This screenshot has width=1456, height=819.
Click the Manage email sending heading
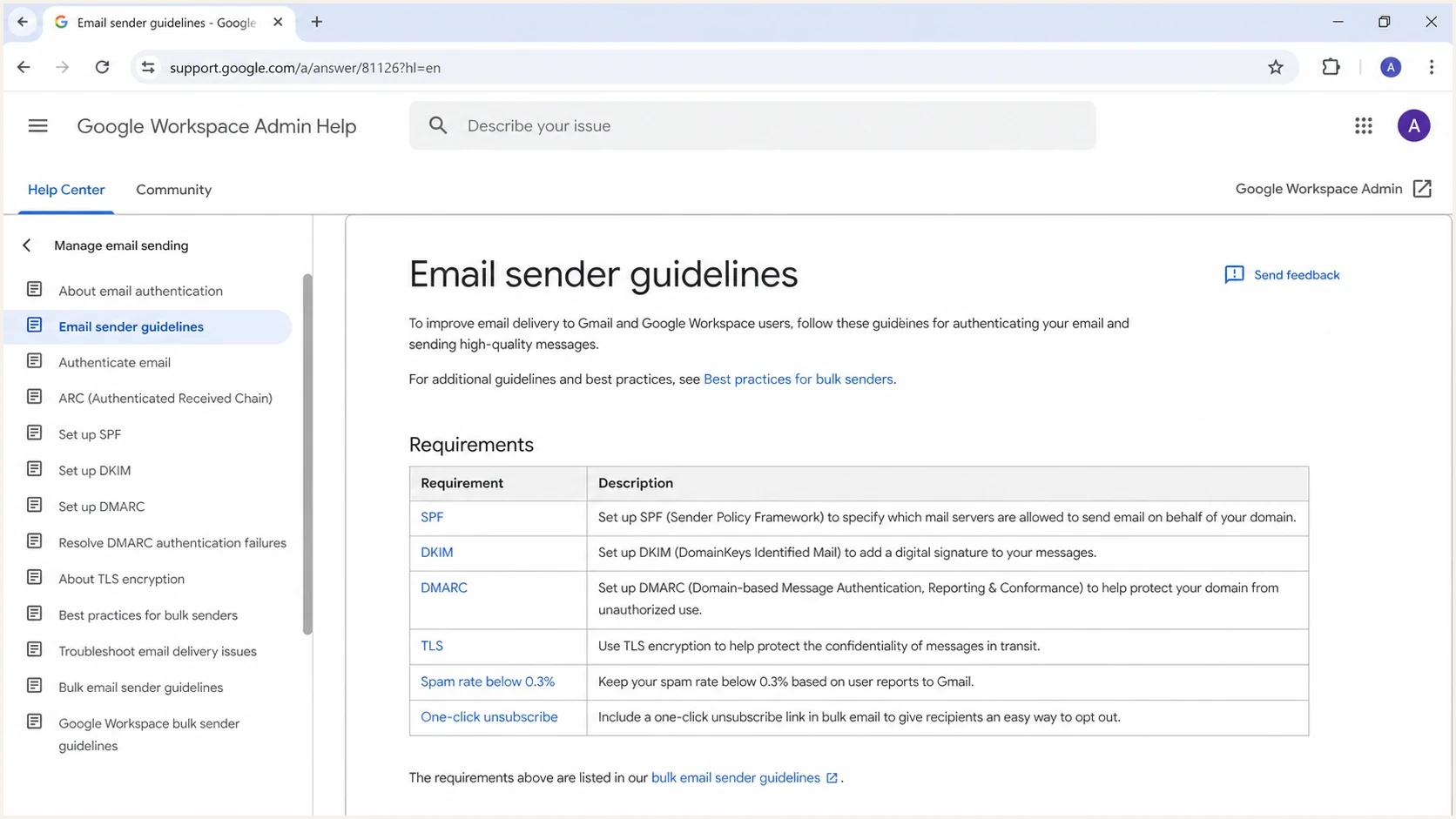point(121,245)
